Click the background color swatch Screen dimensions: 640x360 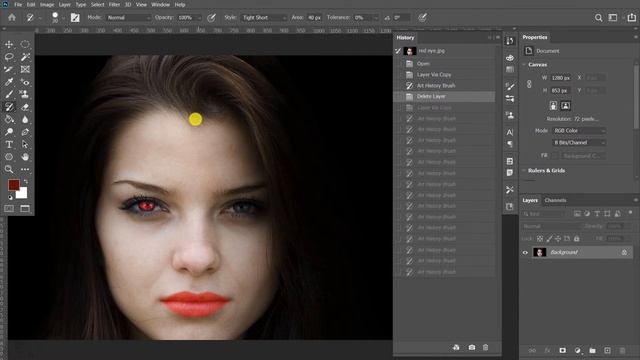[22, 193]
